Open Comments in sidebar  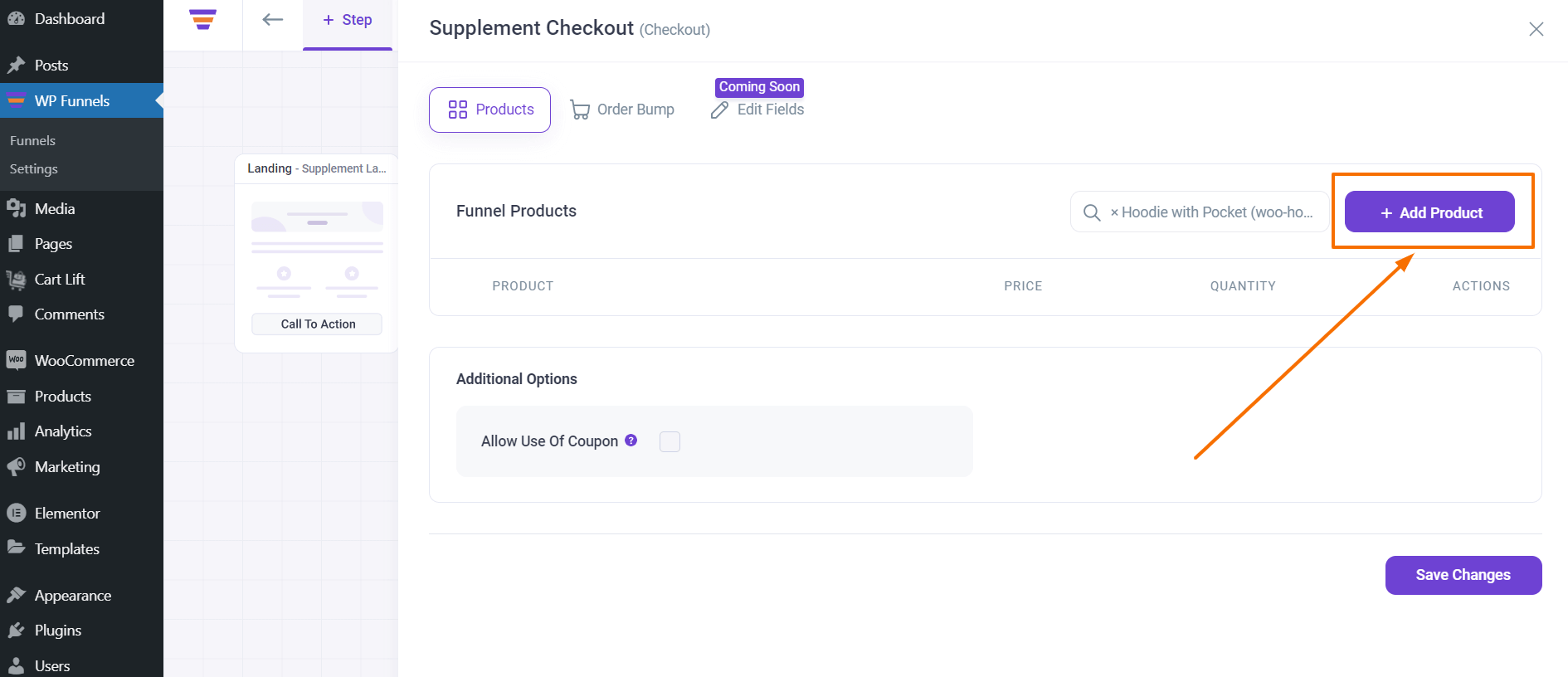[x=70, y=314]
